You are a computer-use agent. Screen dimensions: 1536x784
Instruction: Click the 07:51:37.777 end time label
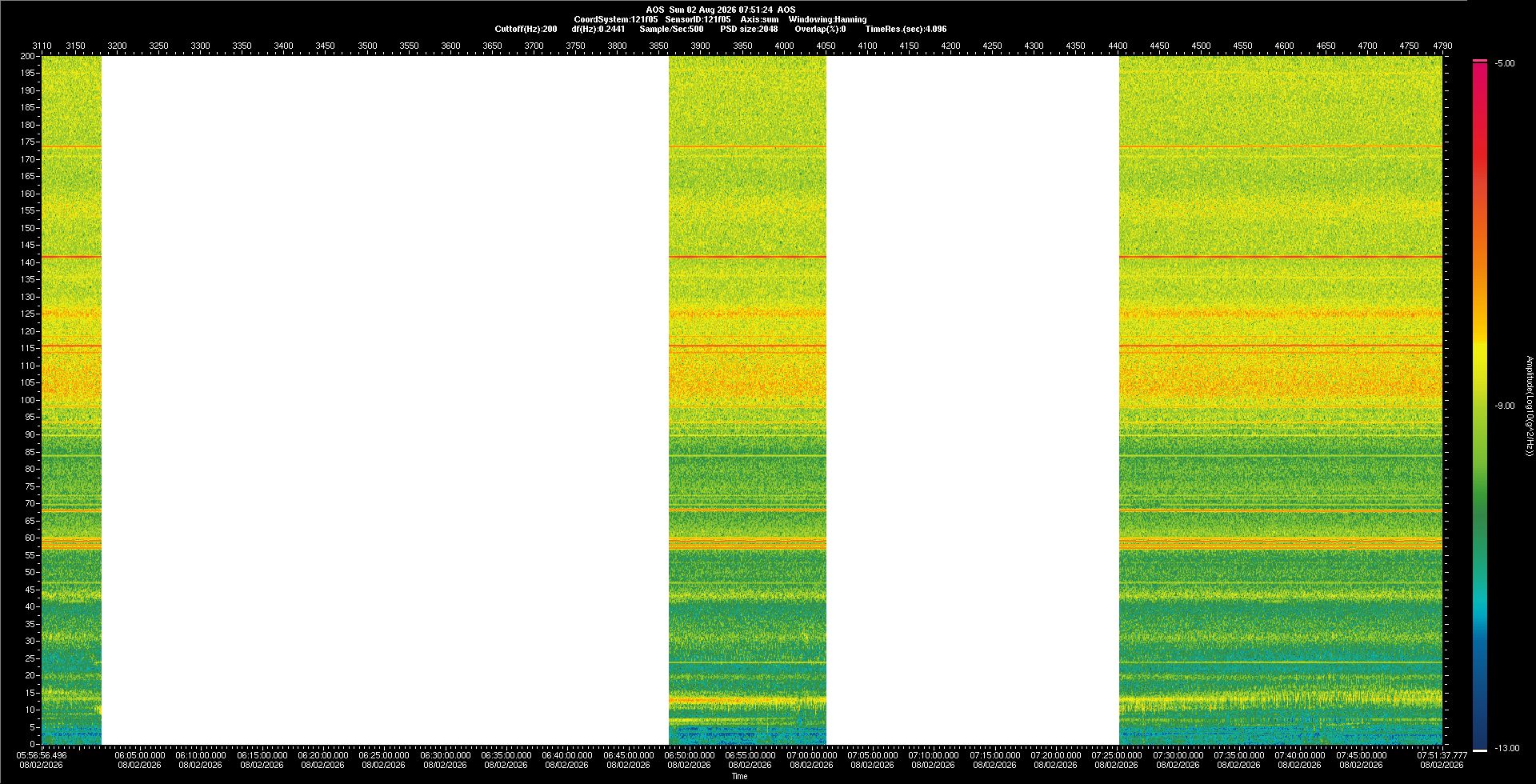1442,755
